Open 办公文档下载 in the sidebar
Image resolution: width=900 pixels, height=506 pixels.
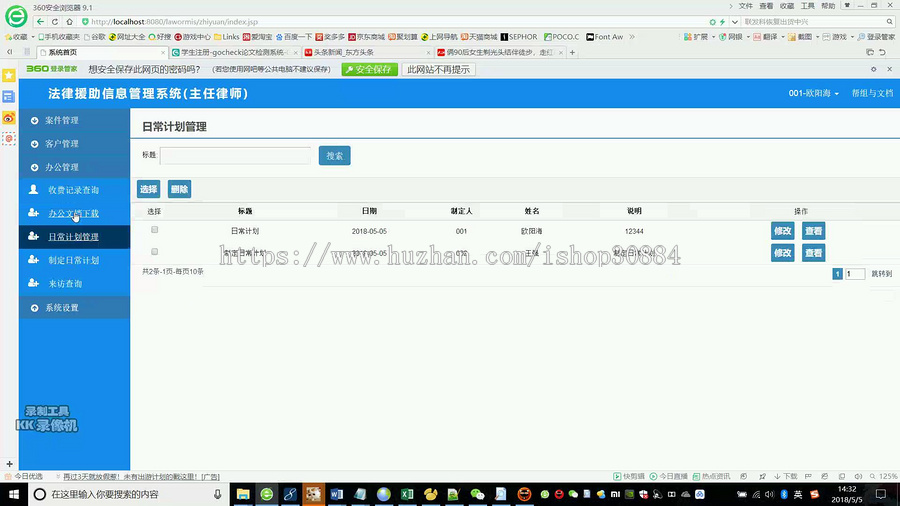pyautogui.click(x=75, y=213)
